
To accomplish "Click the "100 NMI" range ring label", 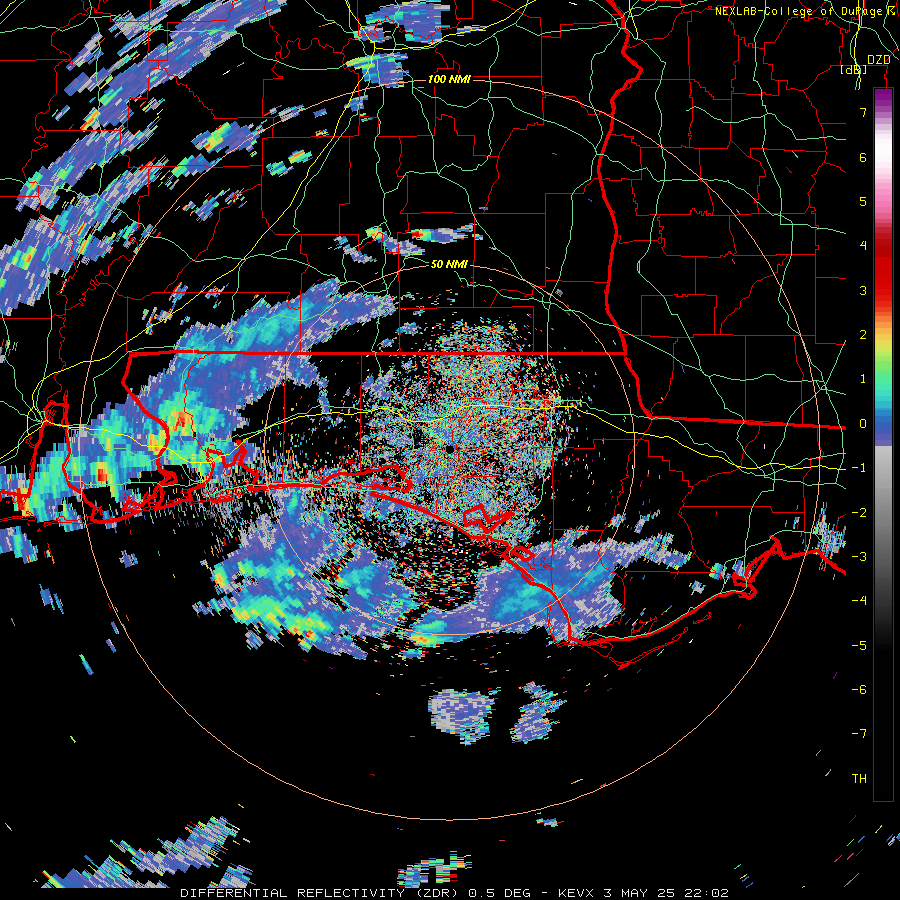I will pos(449,79).
